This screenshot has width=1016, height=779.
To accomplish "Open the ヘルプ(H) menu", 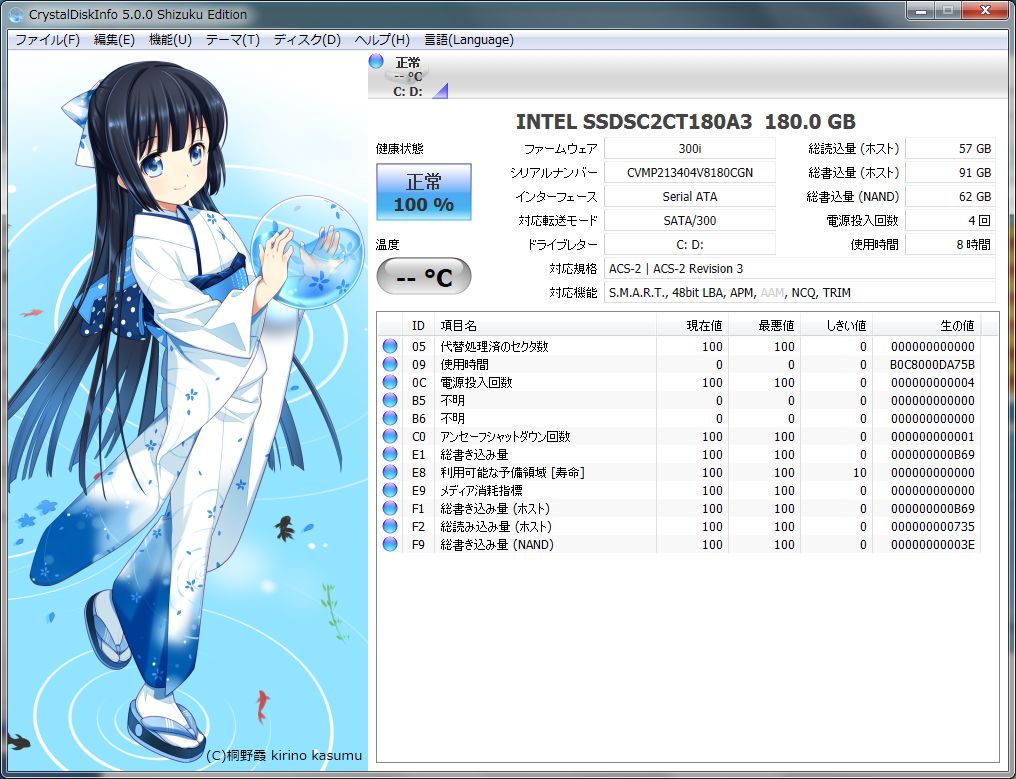I will click(x=382, y=40).
